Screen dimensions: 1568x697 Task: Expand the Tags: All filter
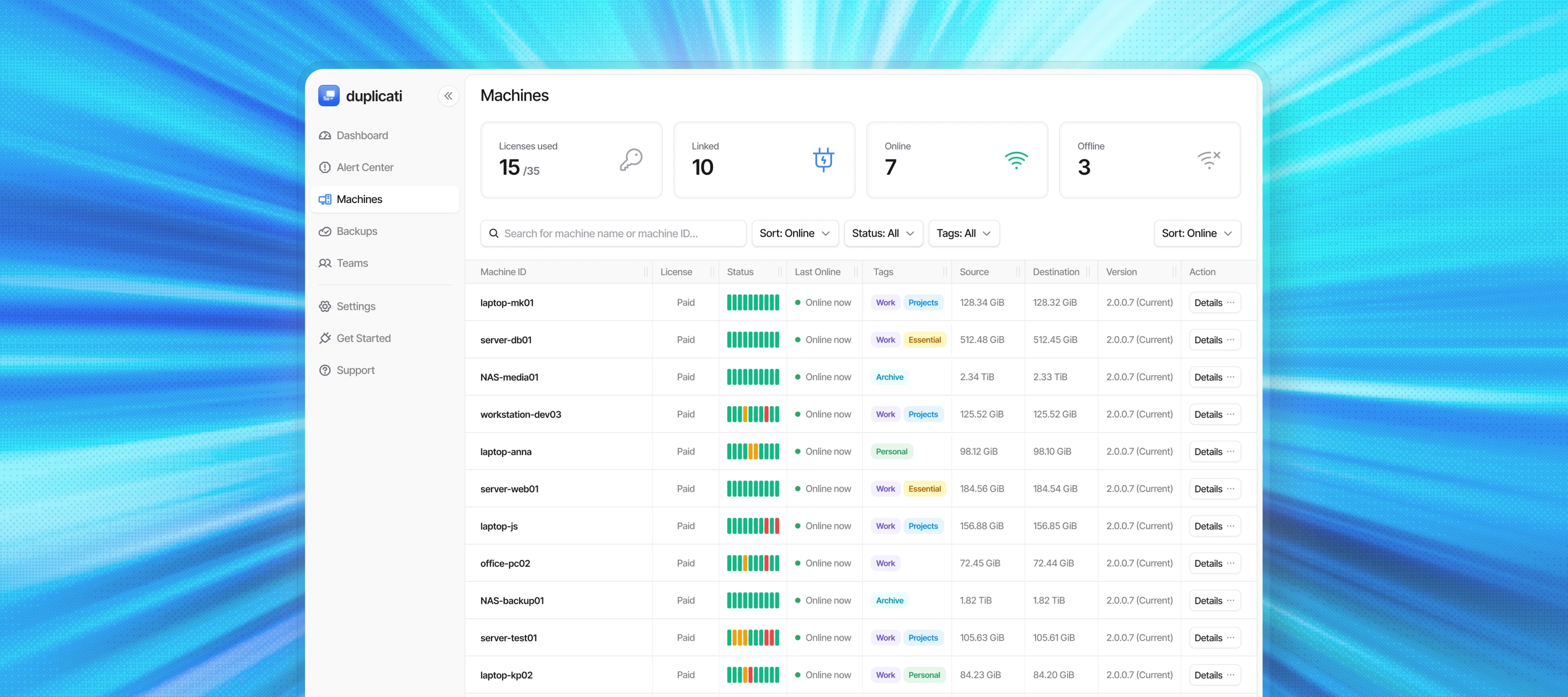pyautogui.click(x=963, y=233)
